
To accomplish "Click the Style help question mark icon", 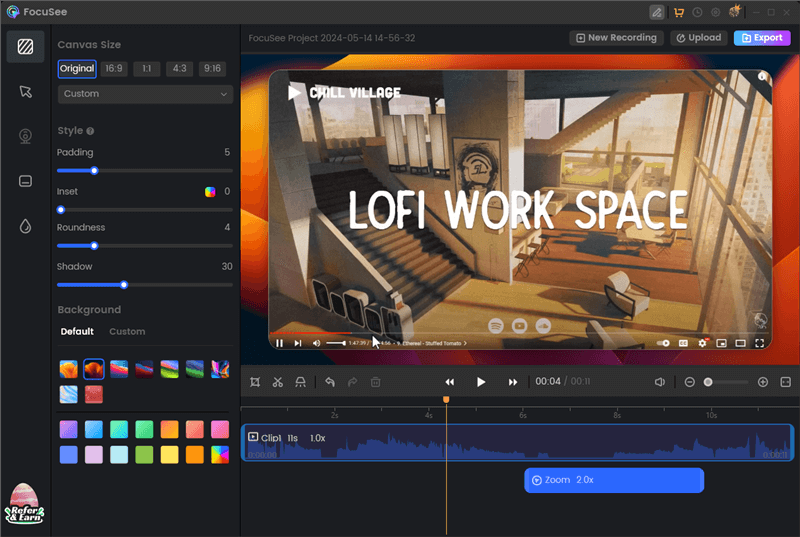I will [90, 131].
